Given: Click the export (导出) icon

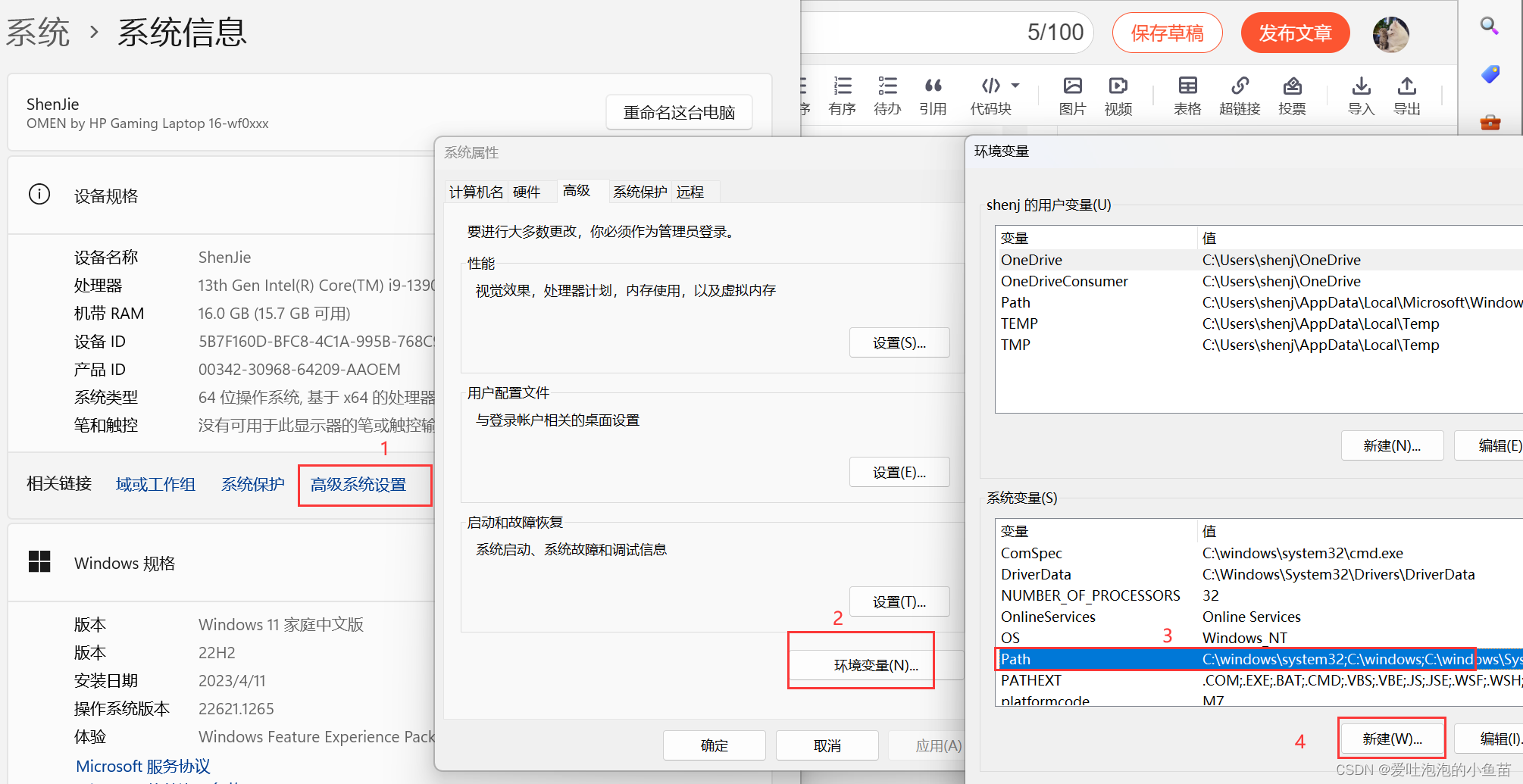Looking at the screenshot, I should (1407, 95).
